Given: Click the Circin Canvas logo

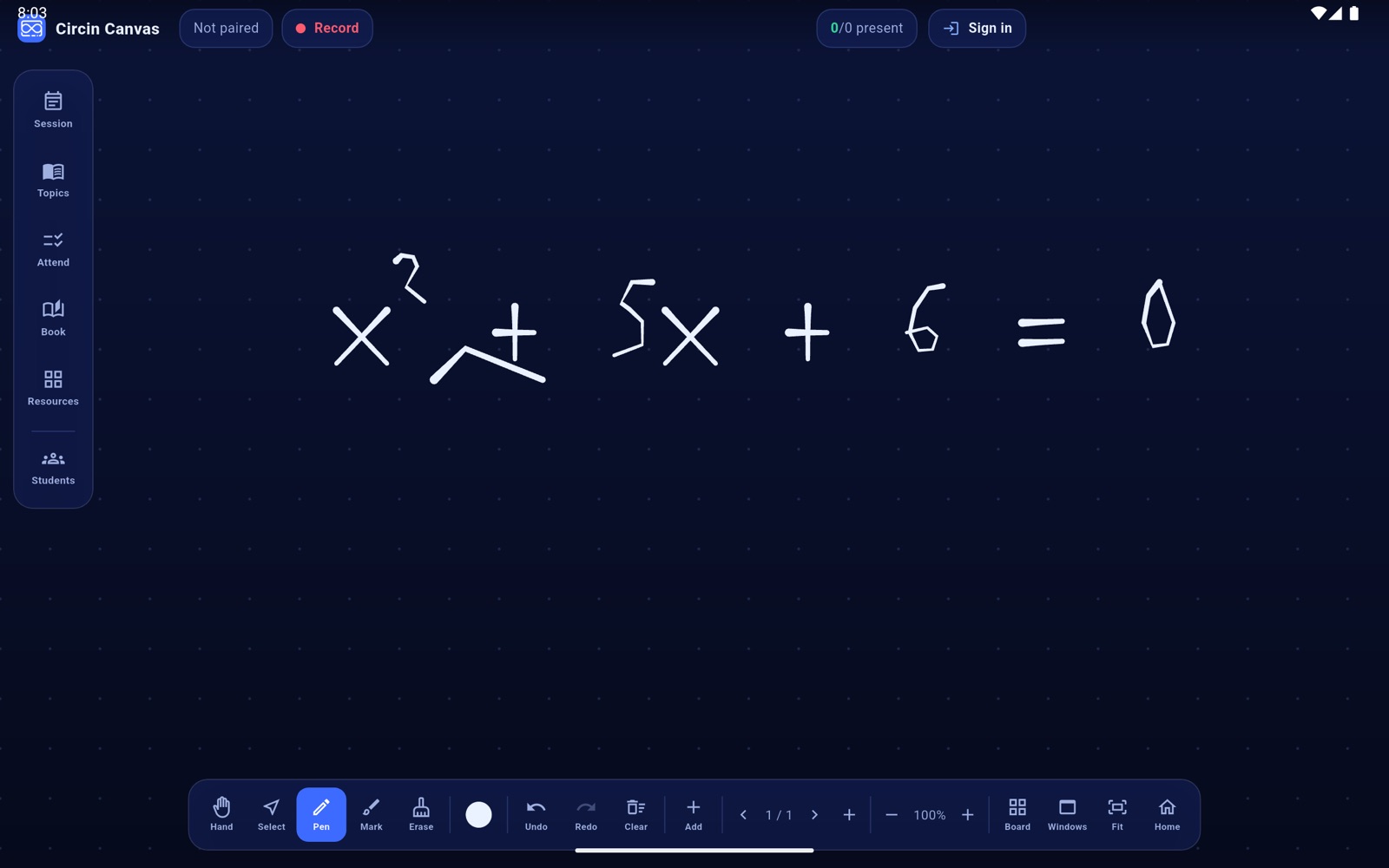Looking at the screenshot, I should tap(31, 29).
